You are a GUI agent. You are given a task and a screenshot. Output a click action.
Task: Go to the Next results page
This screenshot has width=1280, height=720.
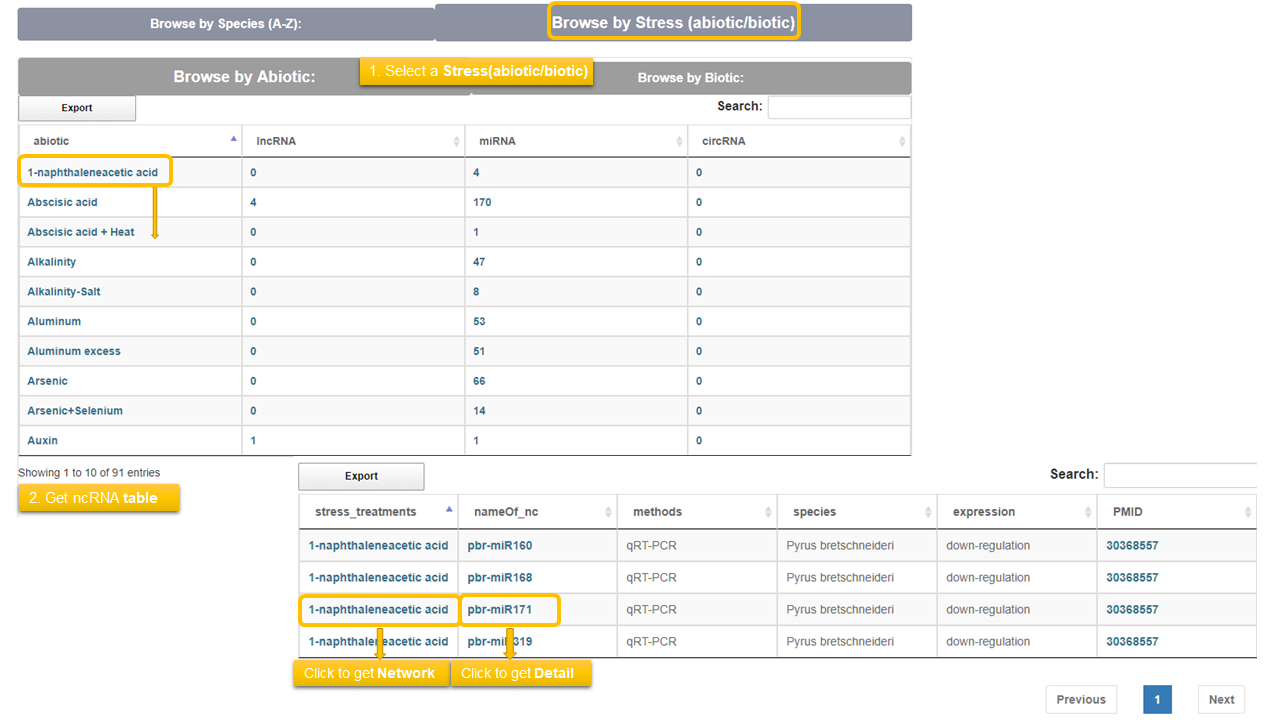coord(1221,700)
